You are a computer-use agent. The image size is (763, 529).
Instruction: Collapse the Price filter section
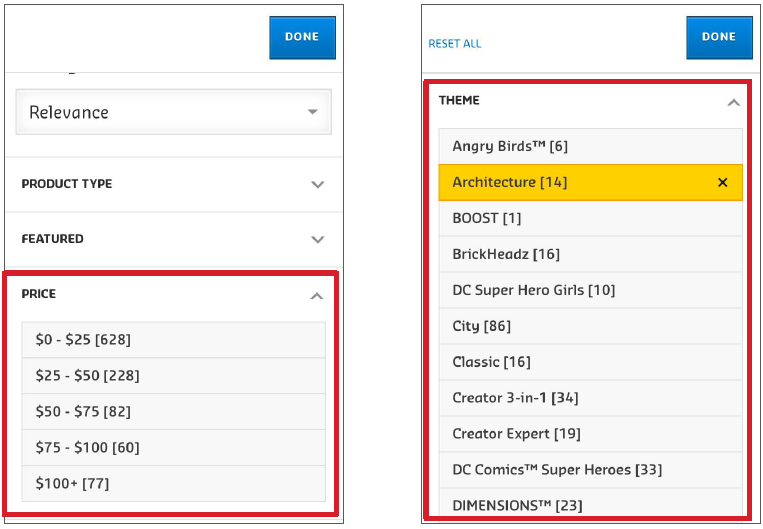tap(317, 295)
